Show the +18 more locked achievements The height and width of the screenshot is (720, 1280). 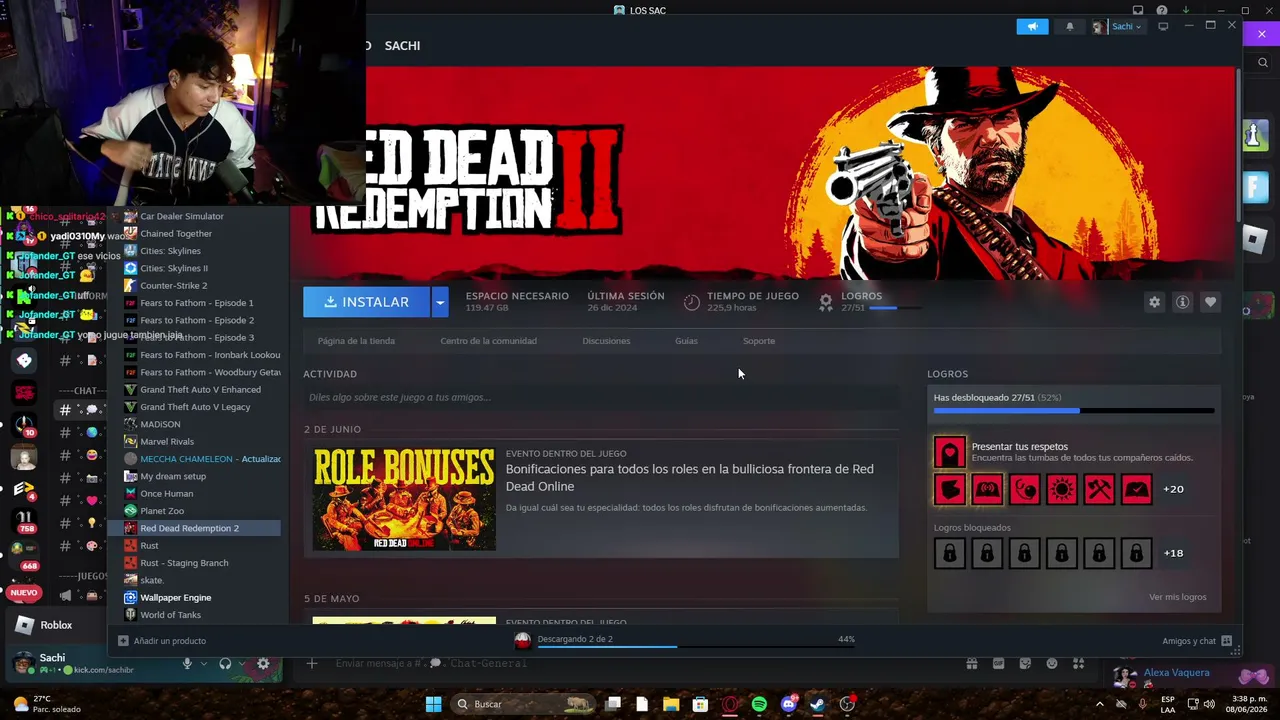pyautogui.click(x=1173, y=553)
